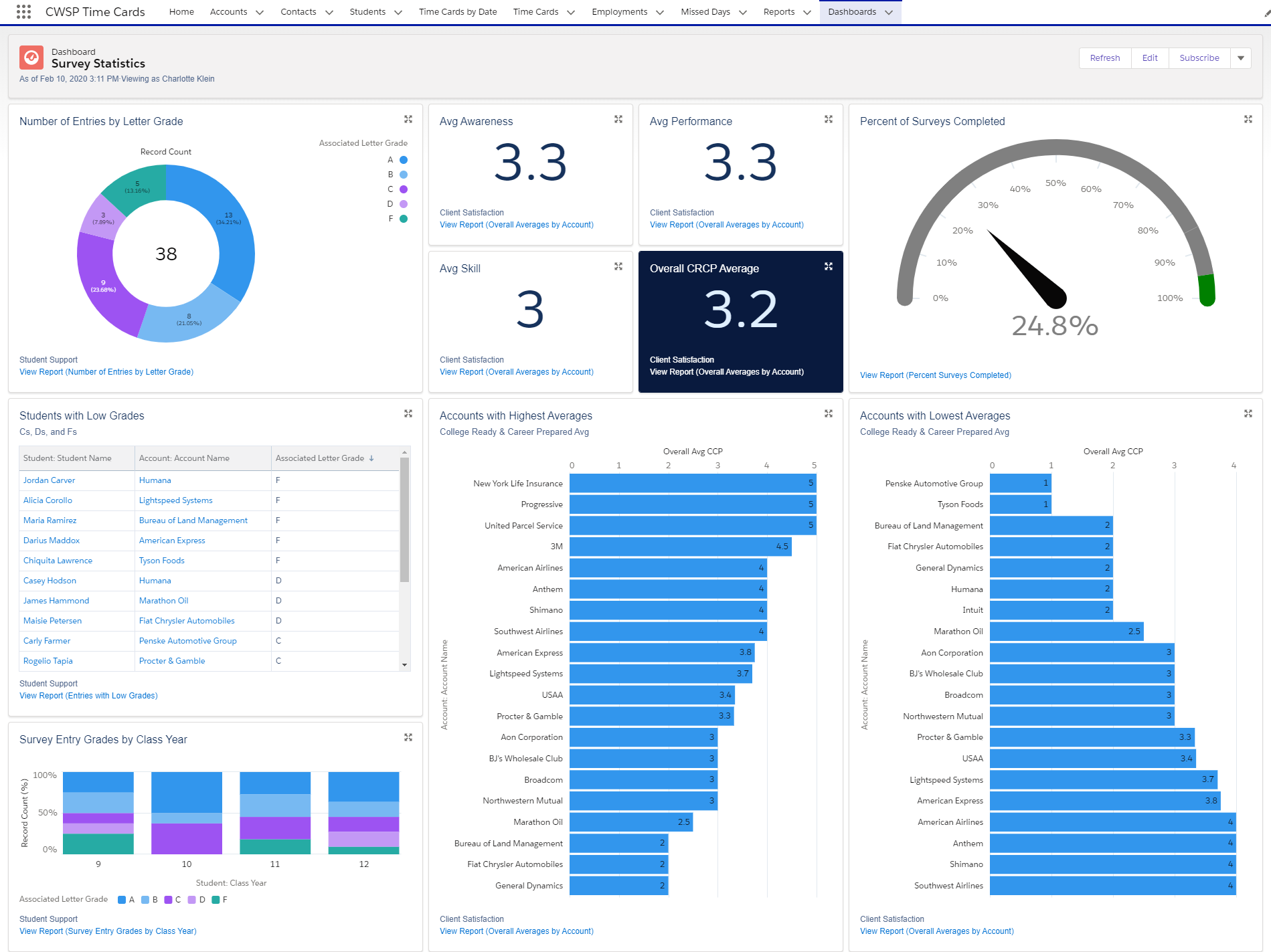Click the grade C legend swatch in donut chart
Image resolution: width=1271 pixels, height=952 pixels.
(x=404, y=189)
